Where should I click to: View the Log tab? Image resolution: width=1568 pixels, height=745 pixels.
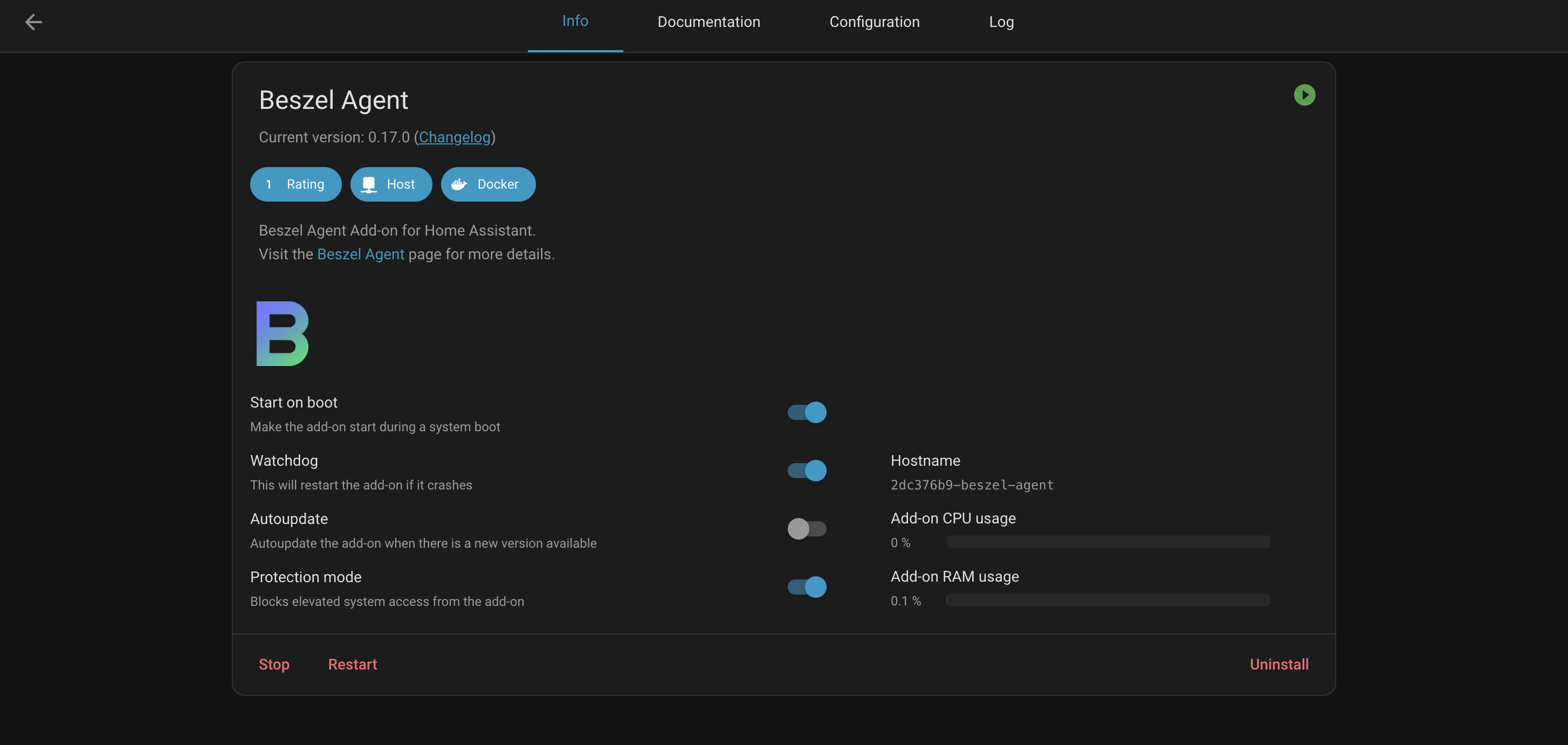[x=1001, y=22]
